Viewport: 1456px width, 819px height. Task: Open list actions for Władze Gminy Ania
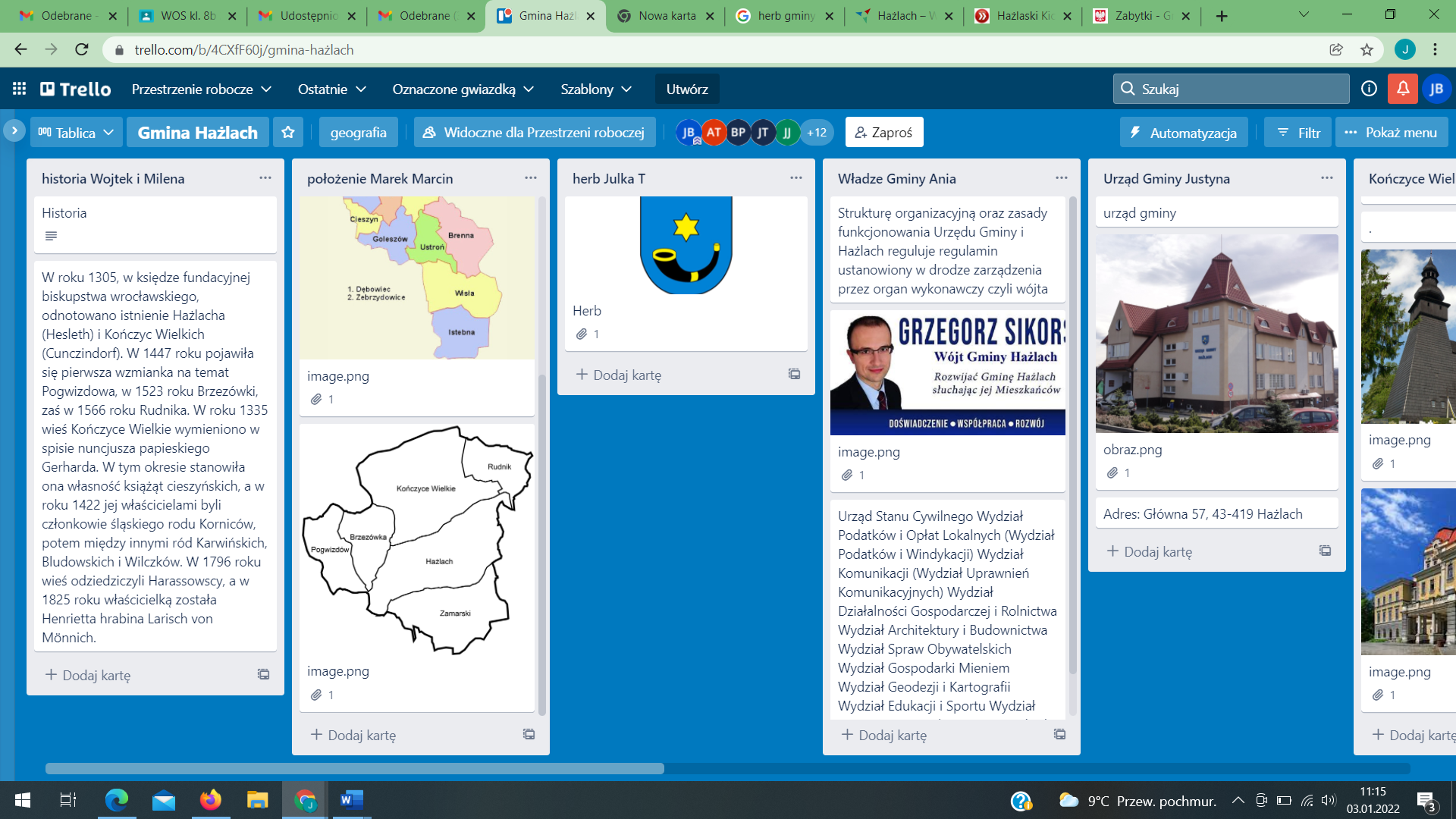[x=1062, y=177]
